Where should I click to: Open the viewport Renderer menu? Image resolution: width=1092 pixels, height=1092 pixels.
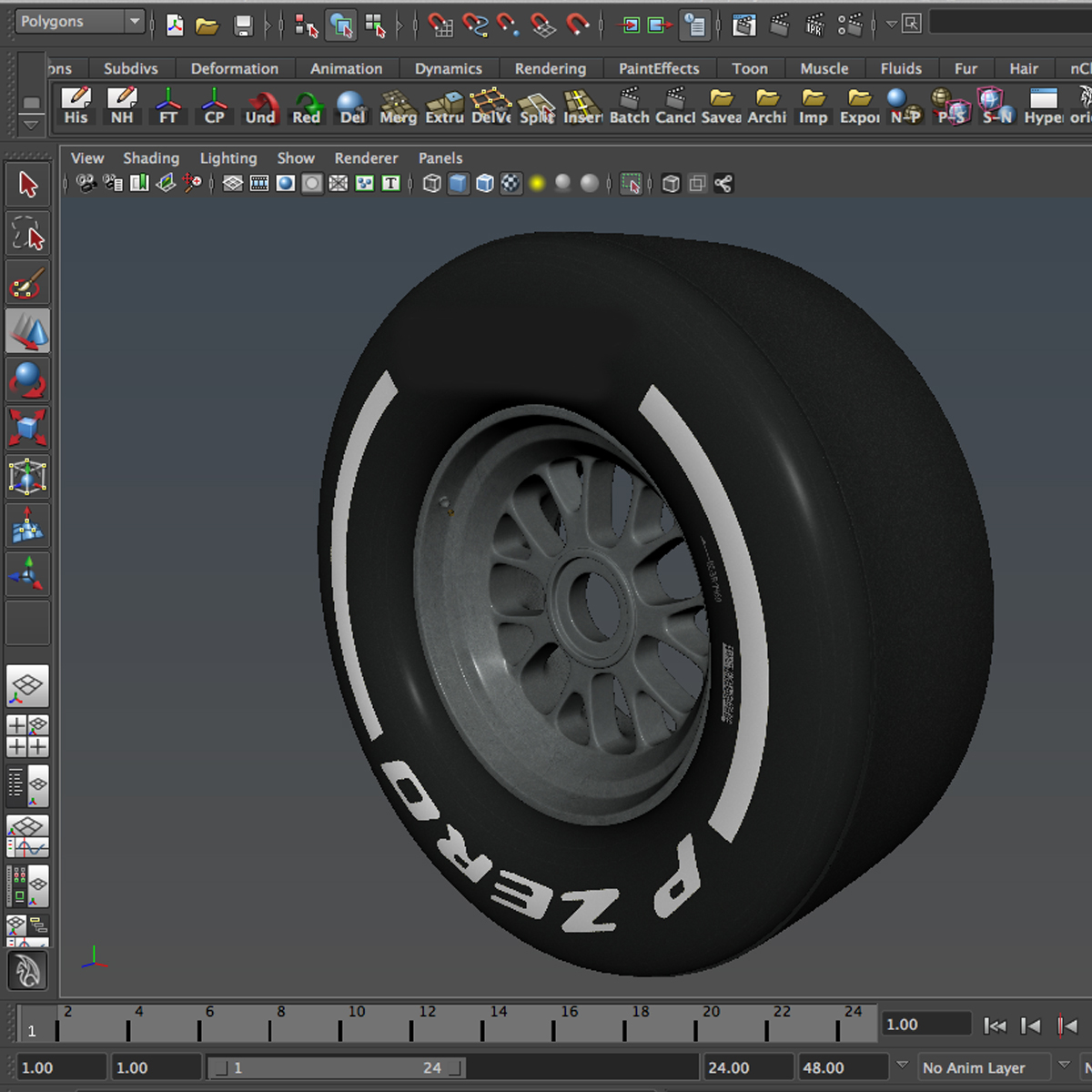[x=366, y=158]
